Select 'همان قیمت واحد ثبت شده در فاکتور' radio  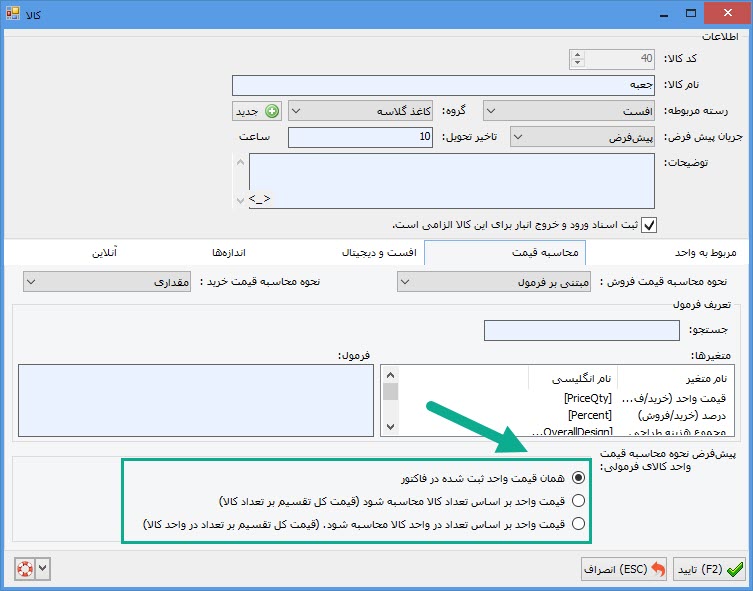(578, 477)
